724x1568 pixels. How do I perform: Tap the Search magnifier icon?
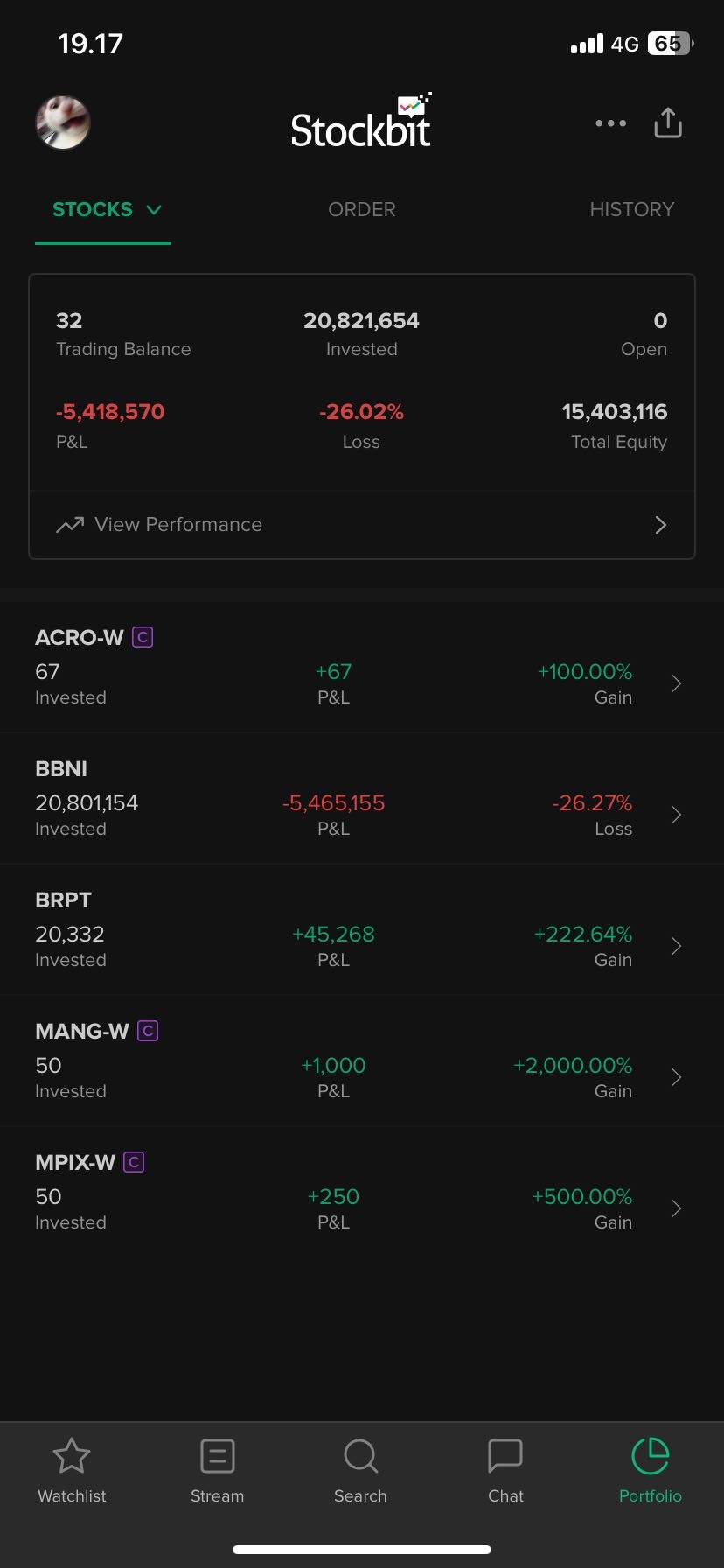click(x=360, y=1456)
